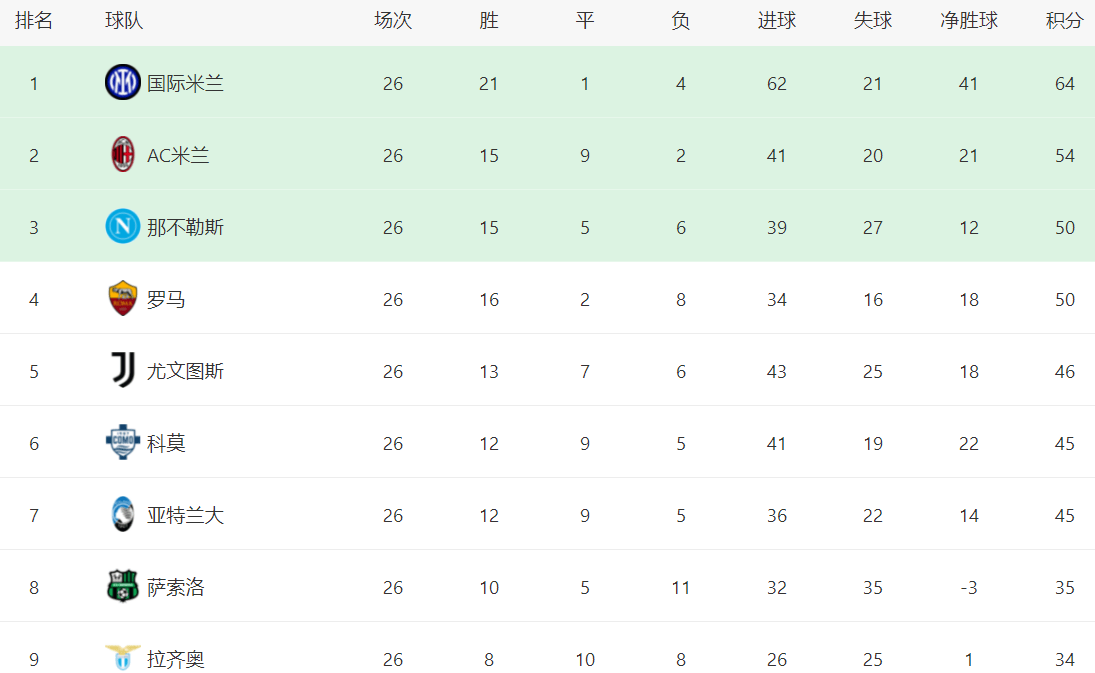The image size is (1095, 673).
Task: Click the Roma club crest icon
Action: click(122, 299)
